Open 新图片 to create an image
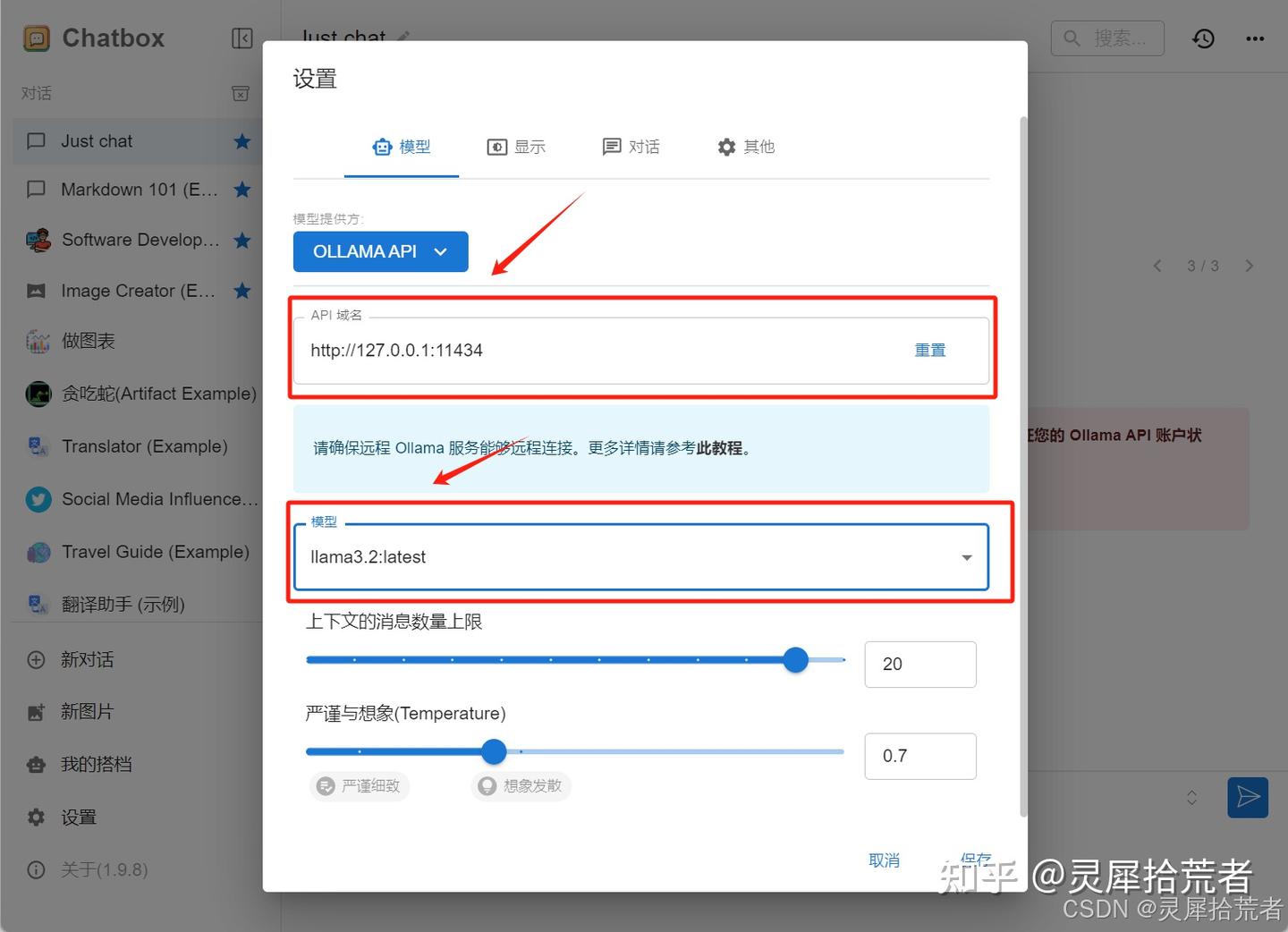The image size is (1288, 932). click(88, 711)
